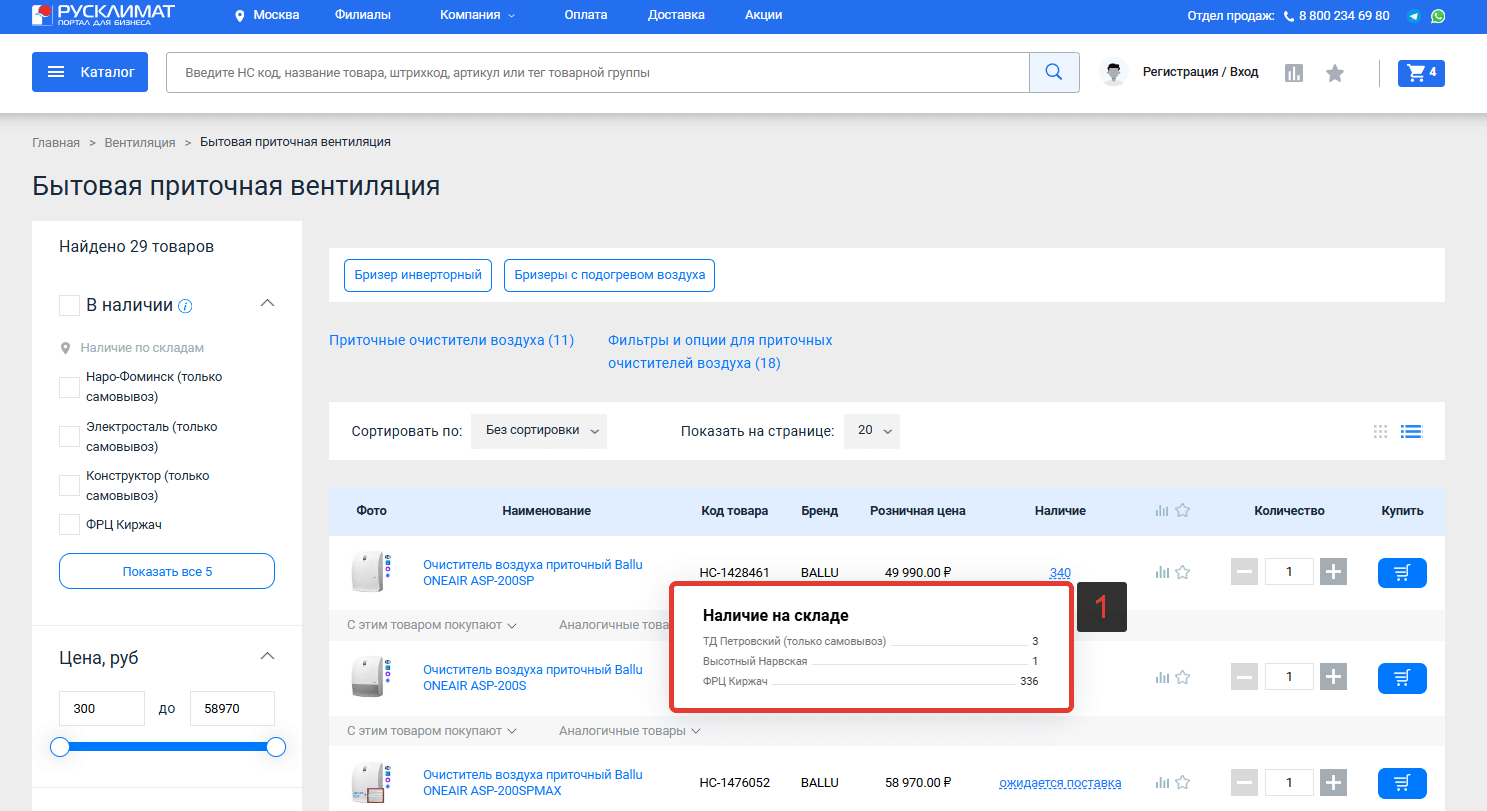Click the search magnifier button
Screen dimensions: 1487x811
coord(1054,72)
